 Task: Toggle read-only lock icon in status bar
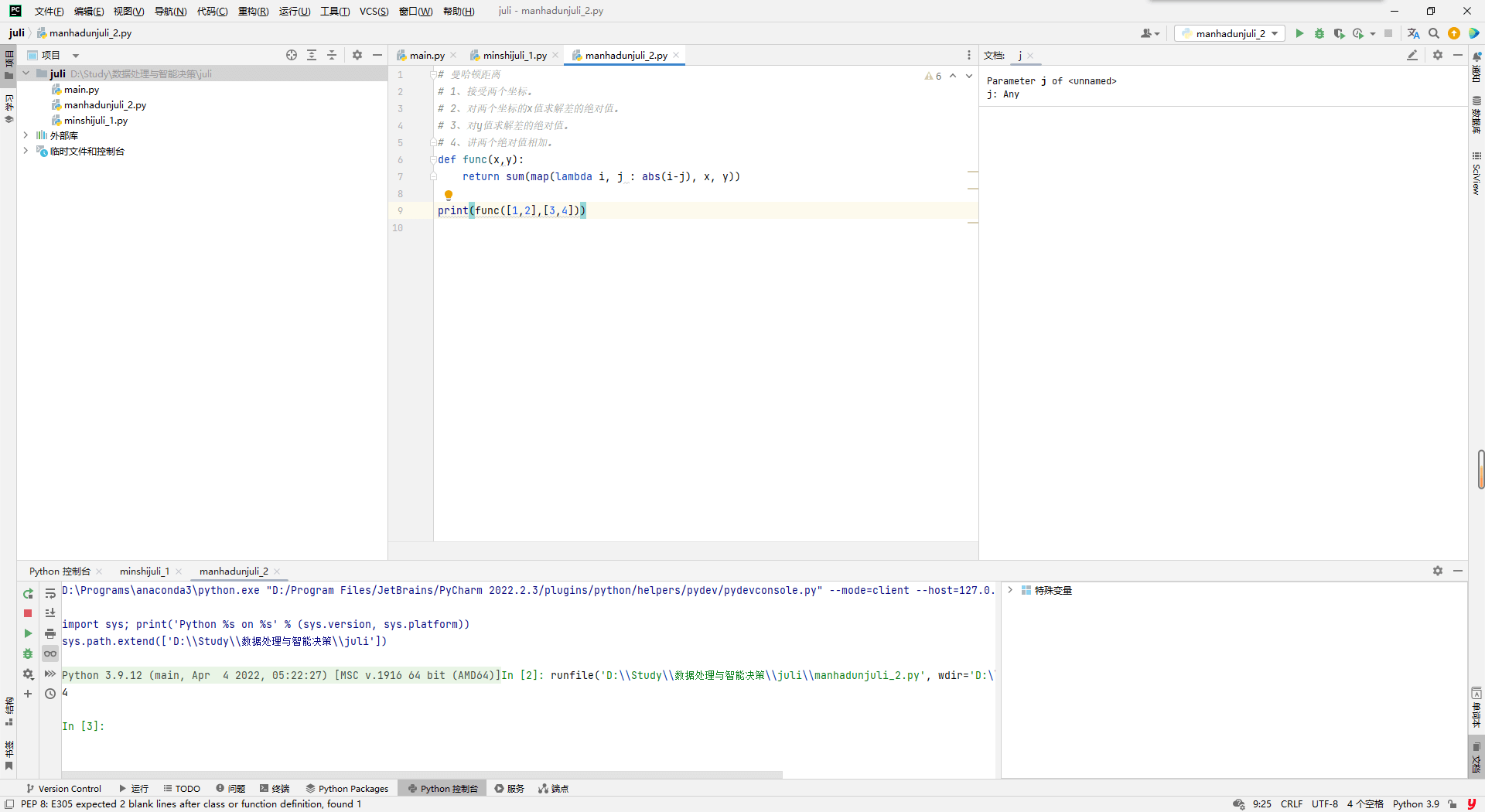(1453, 804)
